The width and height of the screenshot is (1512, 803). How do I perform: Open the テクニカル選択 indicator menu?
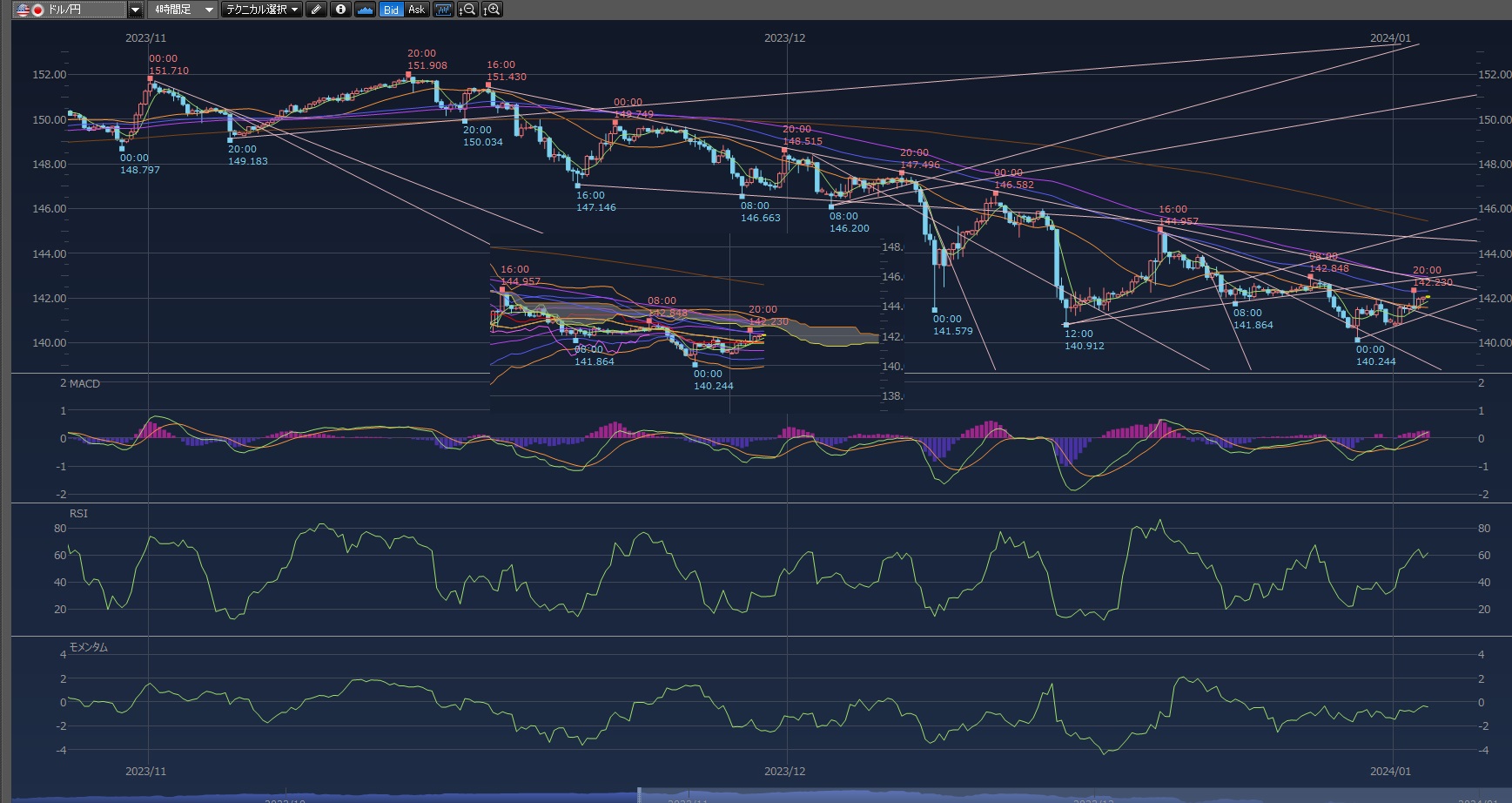pos(261,10)
